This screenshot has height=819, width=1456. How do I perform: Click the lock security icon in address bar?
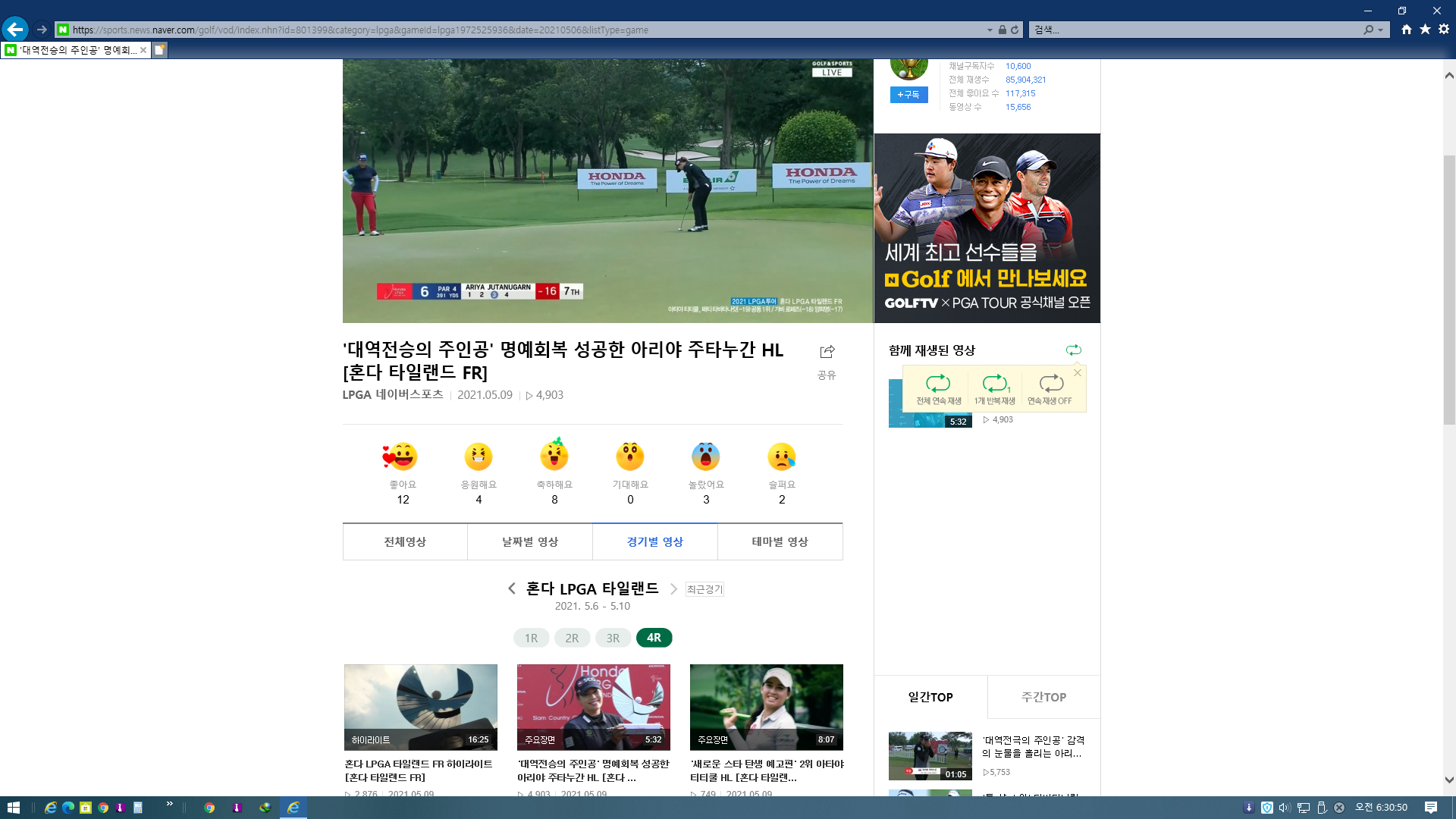click(x=1003, y=30)
